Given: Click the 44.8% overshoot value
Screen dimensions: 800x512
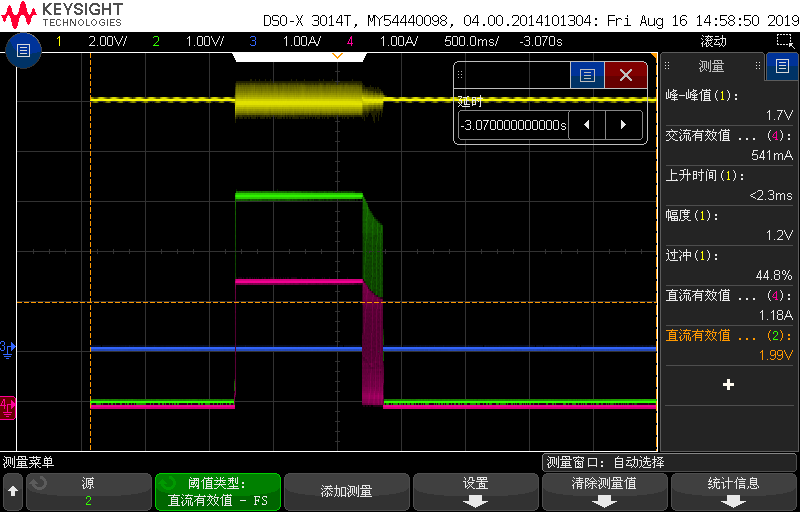Looking at the screenshot, I should [774, 275].
